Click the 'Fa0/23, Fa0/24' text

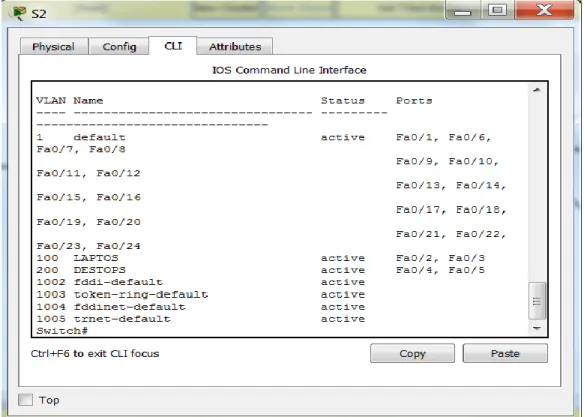click(x=89, y=246)
